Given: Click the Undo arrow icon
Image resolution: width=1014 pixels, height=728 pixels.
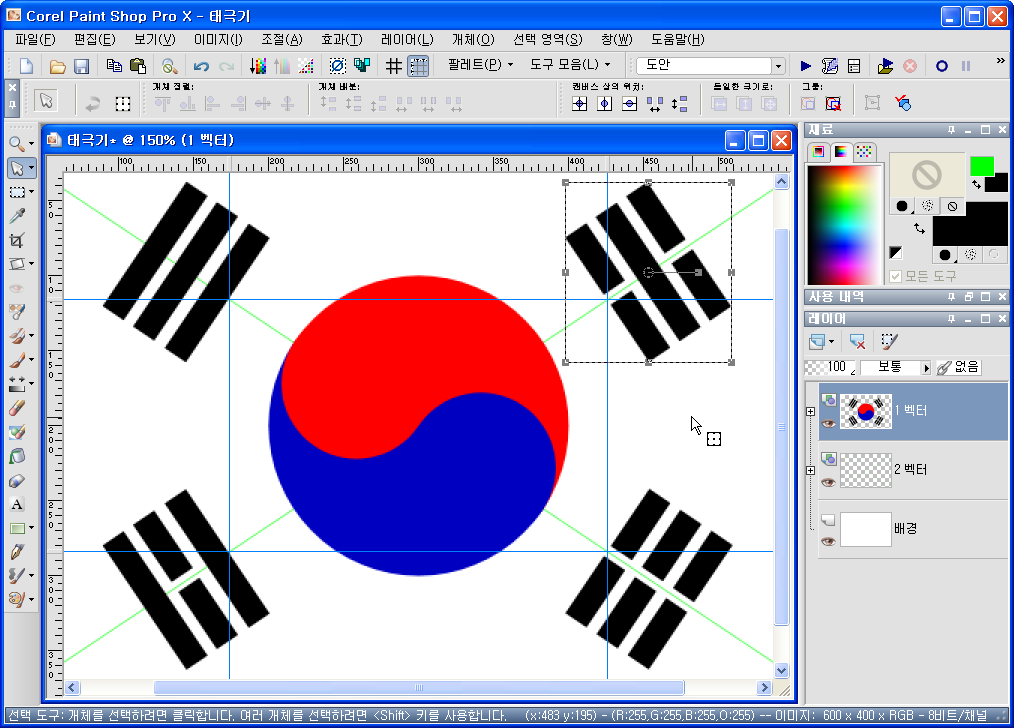Looking at the screenshot, I should tap(201, 65).
